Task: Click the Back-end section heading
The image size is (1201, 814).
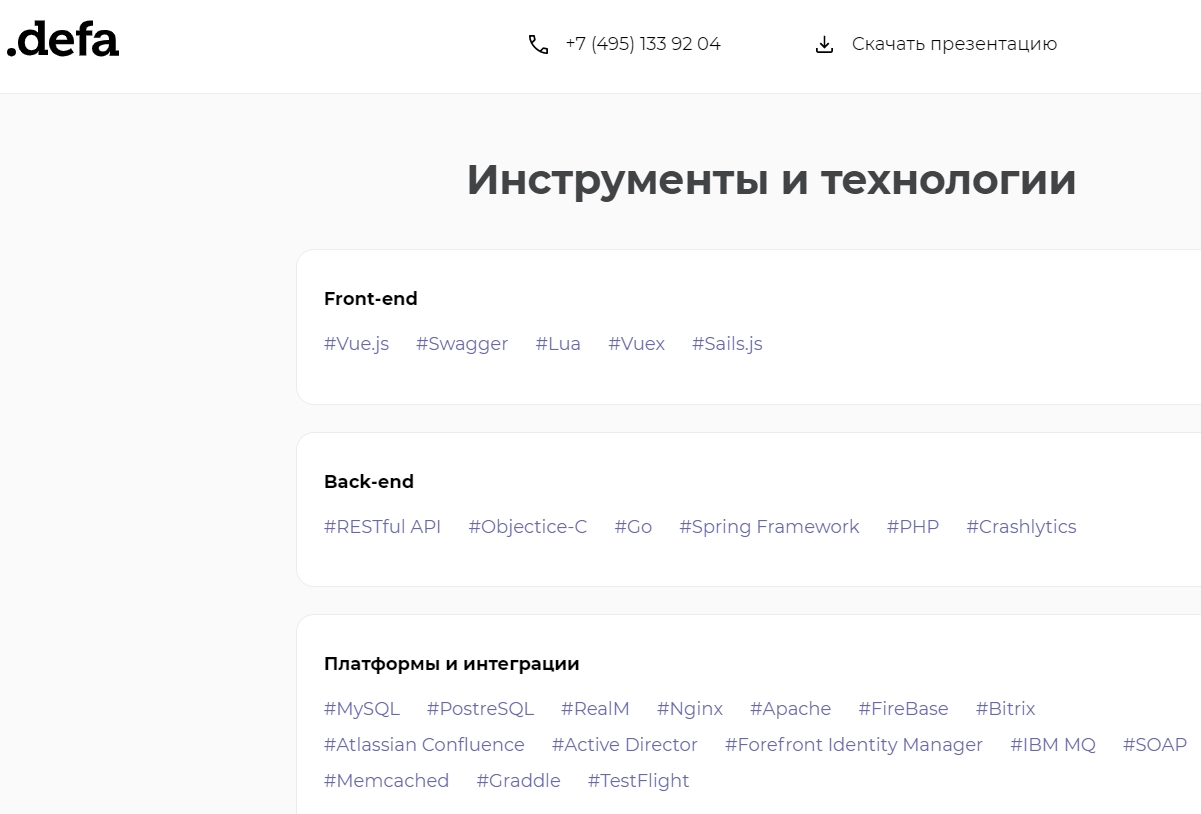Action: click(369, 482)
